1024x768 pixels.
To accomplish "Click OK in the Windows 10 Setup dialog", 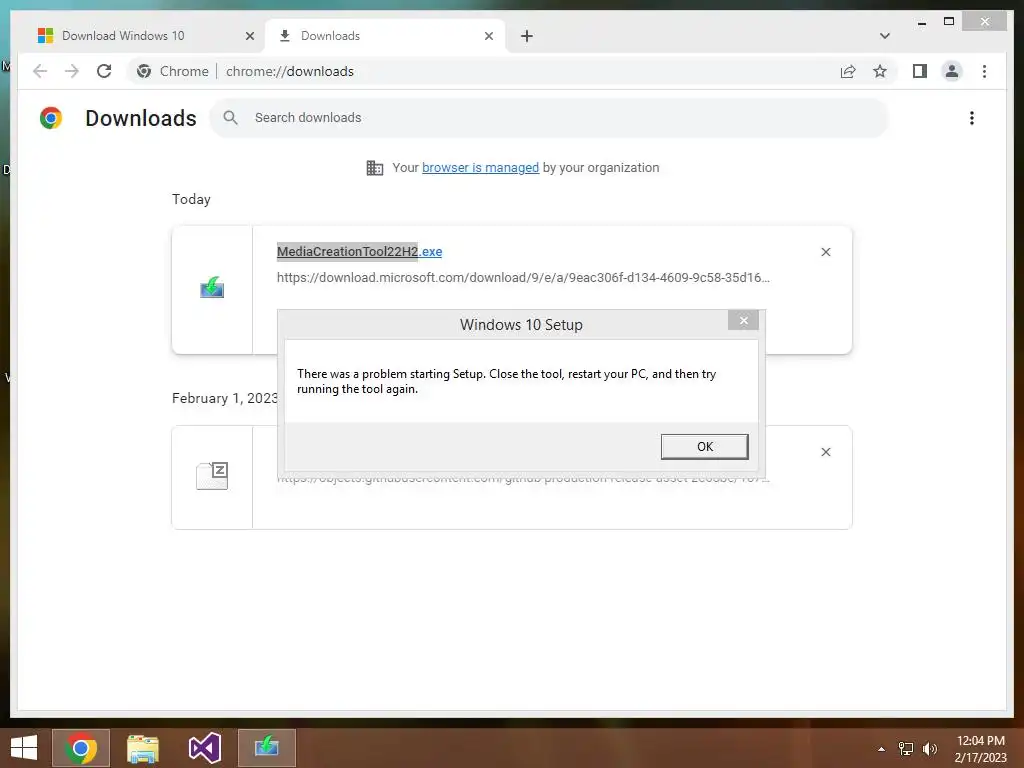I will coord(704,447).
